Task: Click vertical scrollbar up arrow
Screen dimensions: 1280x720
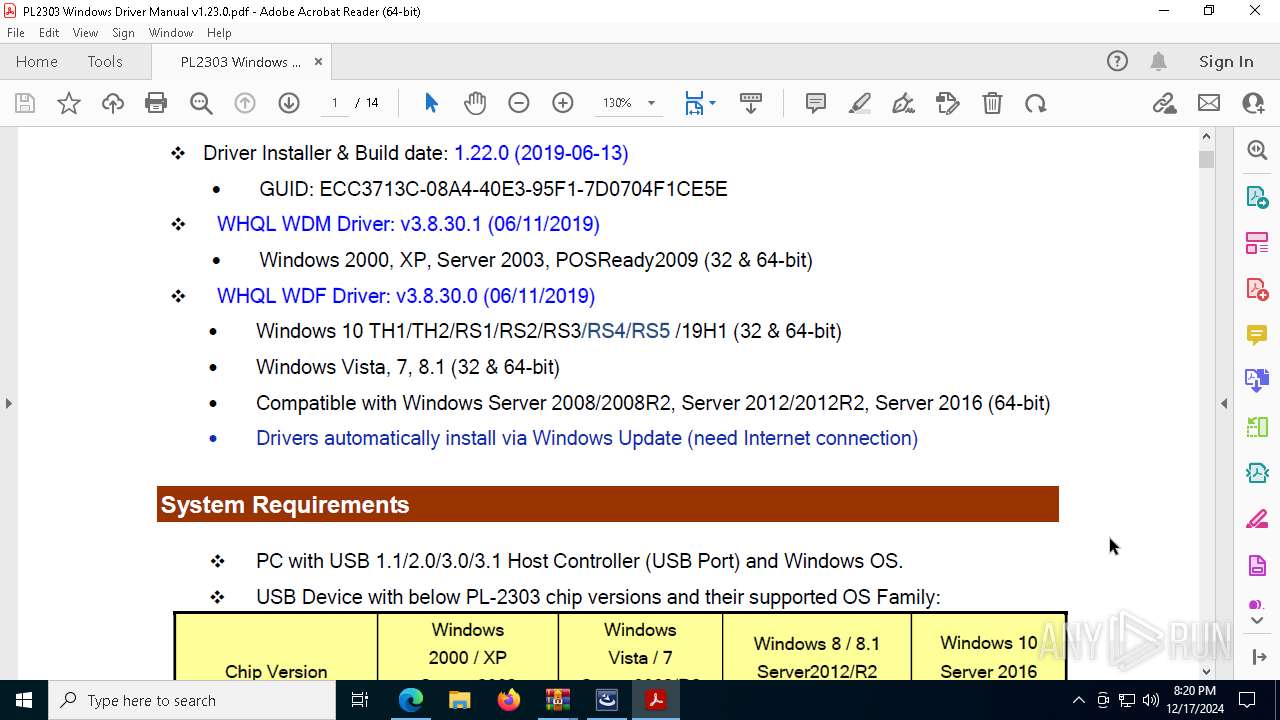Action: pyautogui.click(x=1206, y=136)
